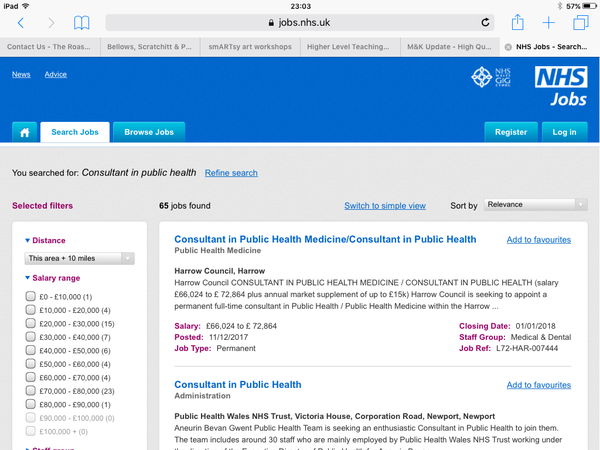Check the £70,000 - £80,000 salary box
600x450 pixels.
coord(31,391)
